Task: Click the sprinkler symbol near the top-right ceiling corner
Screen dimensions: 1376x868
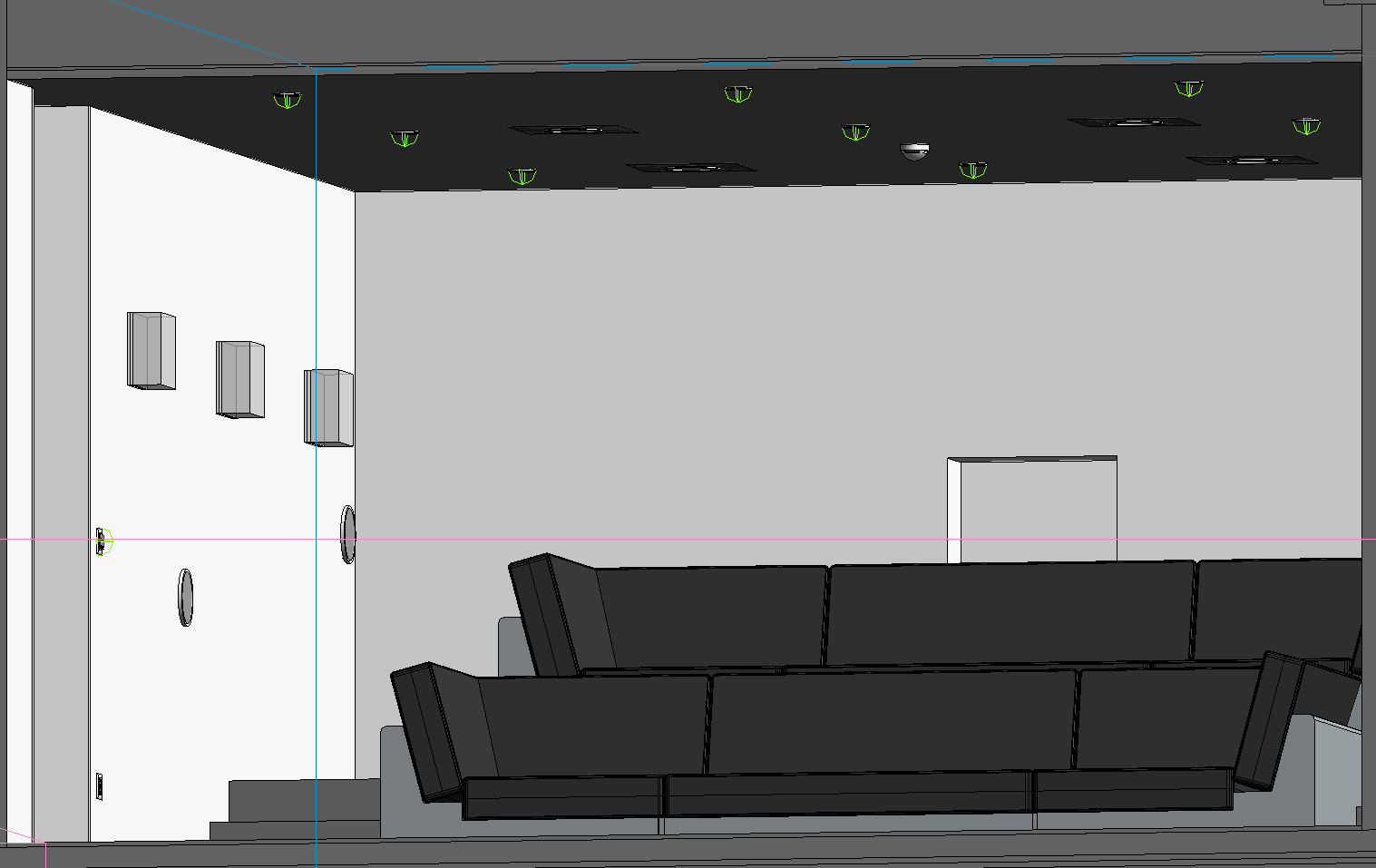Action: point(1188,89)
